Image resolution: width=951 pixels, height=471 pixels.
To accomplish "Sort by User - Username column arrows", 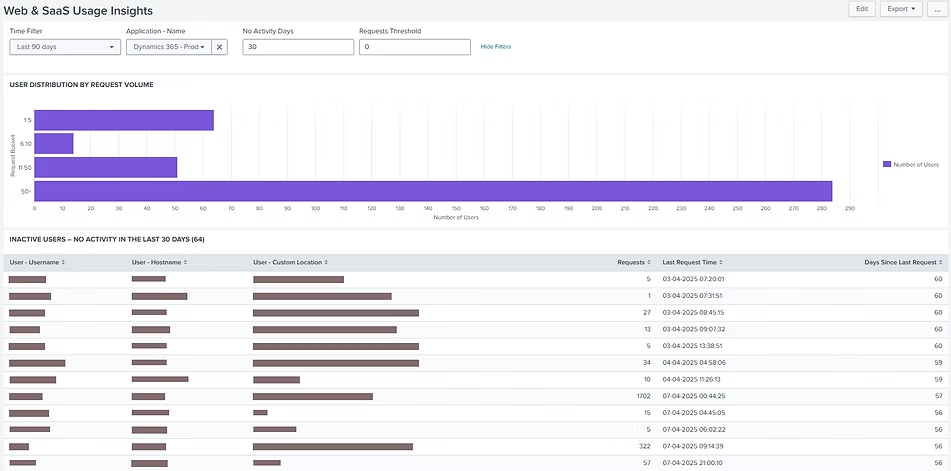I will (x=64, y=262).
